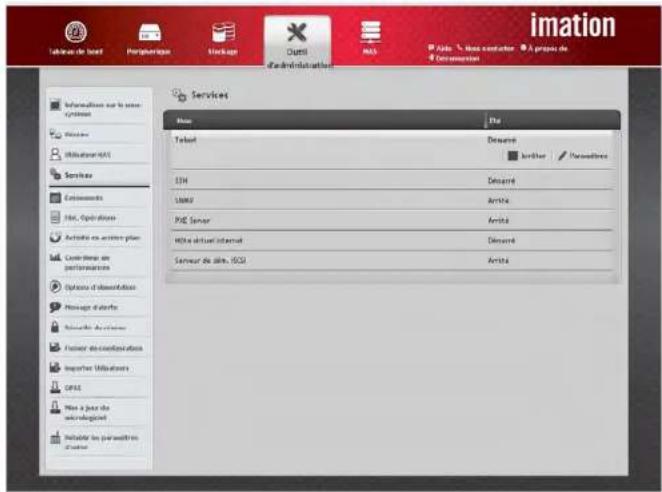Select the SNMP service row
The width and height of the screenshot is (662, 492).
click(392, 200)
